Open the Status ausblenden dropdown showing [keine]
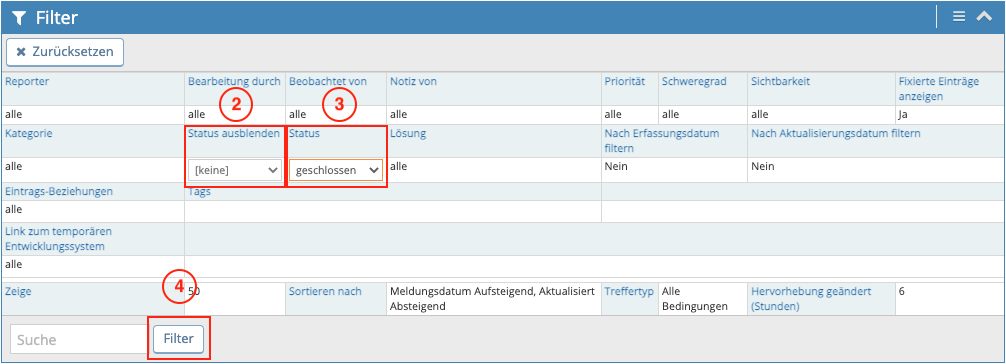Image resolution: width=1006 pixels, height=364 pixels. (x=235, y=171)
